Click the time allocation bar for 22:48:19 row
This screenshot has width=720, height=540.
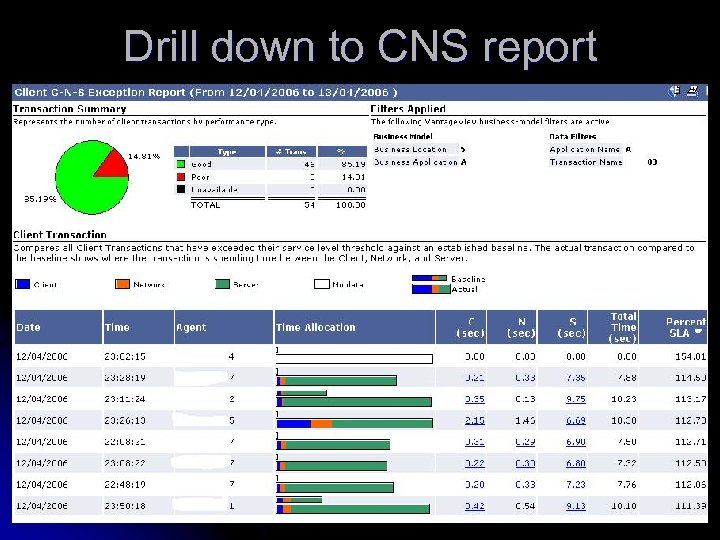[335, 487]
